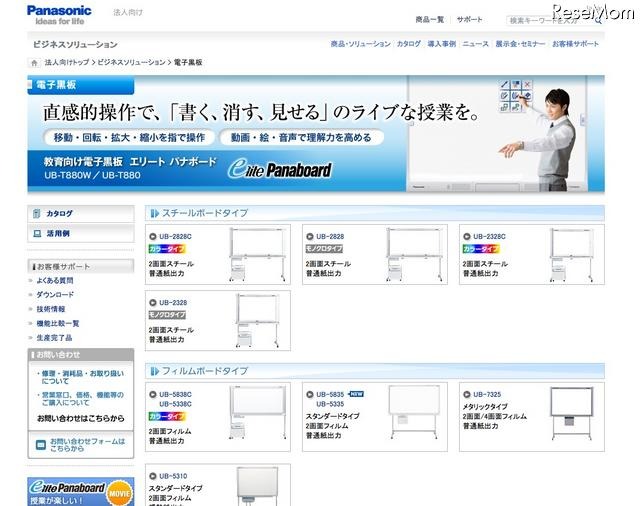Open よくある質問 support link

55,280
